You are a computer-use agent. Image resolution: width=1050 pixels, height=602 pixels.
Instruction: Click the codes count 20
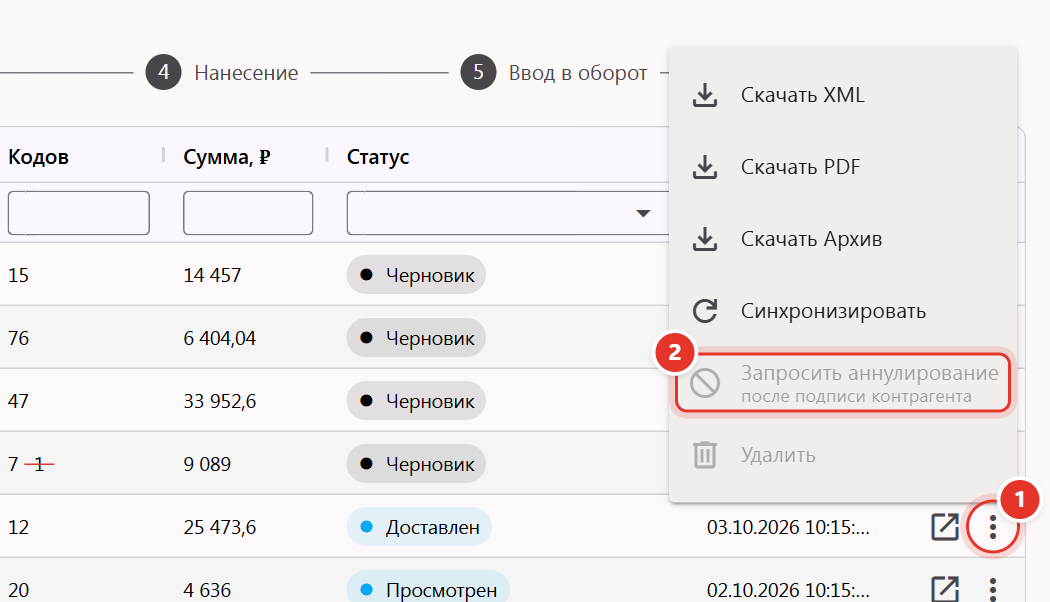(x=19, y=590)
